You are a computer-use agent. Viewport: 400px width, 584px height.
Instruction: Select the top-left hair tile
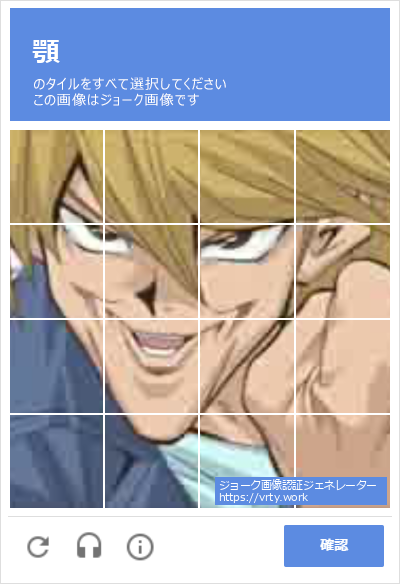click(56, 177)
